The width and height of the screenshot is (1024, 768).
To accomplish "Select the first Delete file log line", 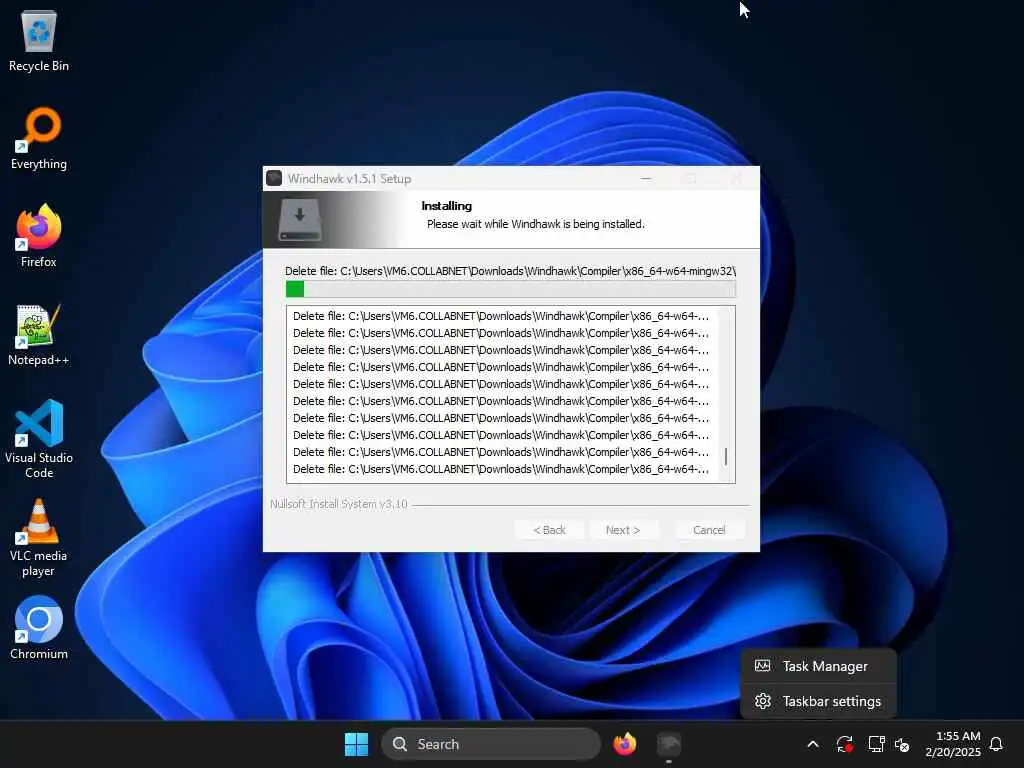I will [501, 316].
